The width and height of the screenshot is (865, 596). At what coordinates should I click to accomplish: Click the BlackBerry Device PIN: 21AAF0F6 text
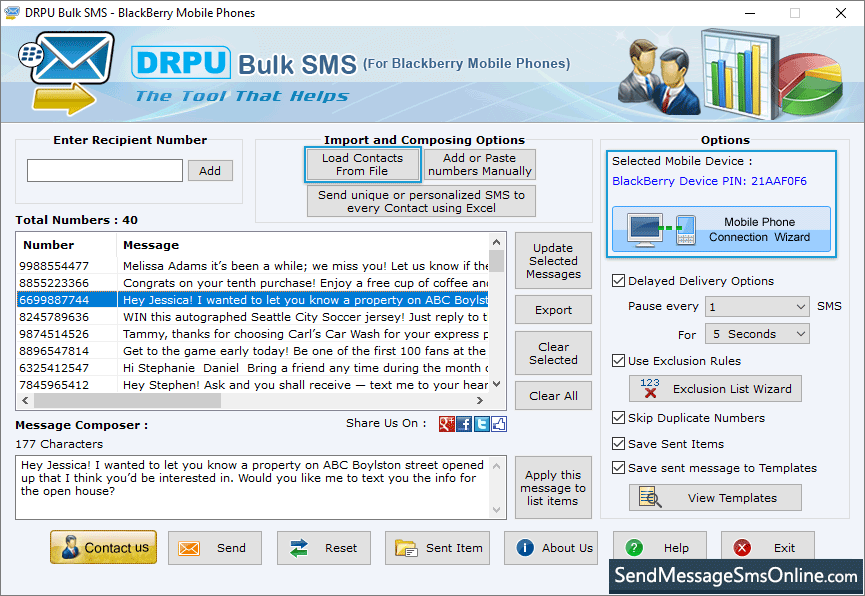[x=709, y=181]
